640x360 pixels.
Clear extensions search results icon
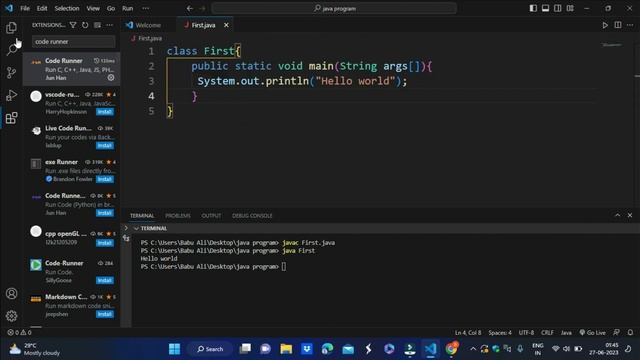(97, 25)
